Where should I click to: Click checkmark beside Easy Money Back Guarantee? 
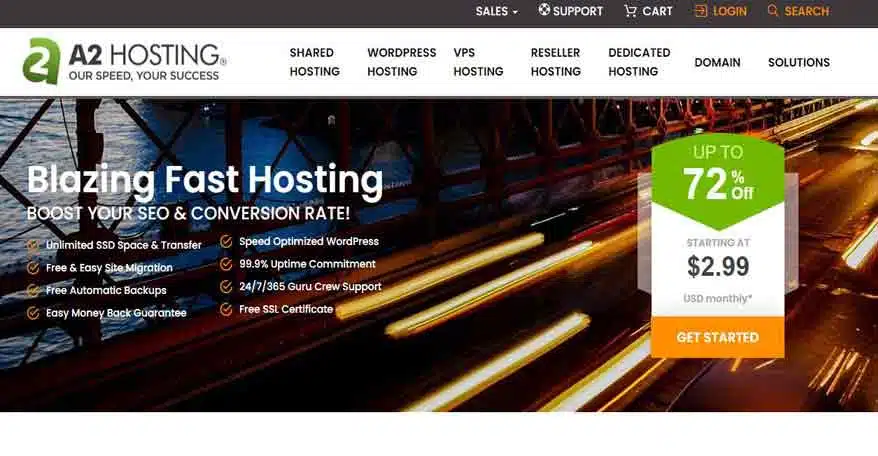33,313
